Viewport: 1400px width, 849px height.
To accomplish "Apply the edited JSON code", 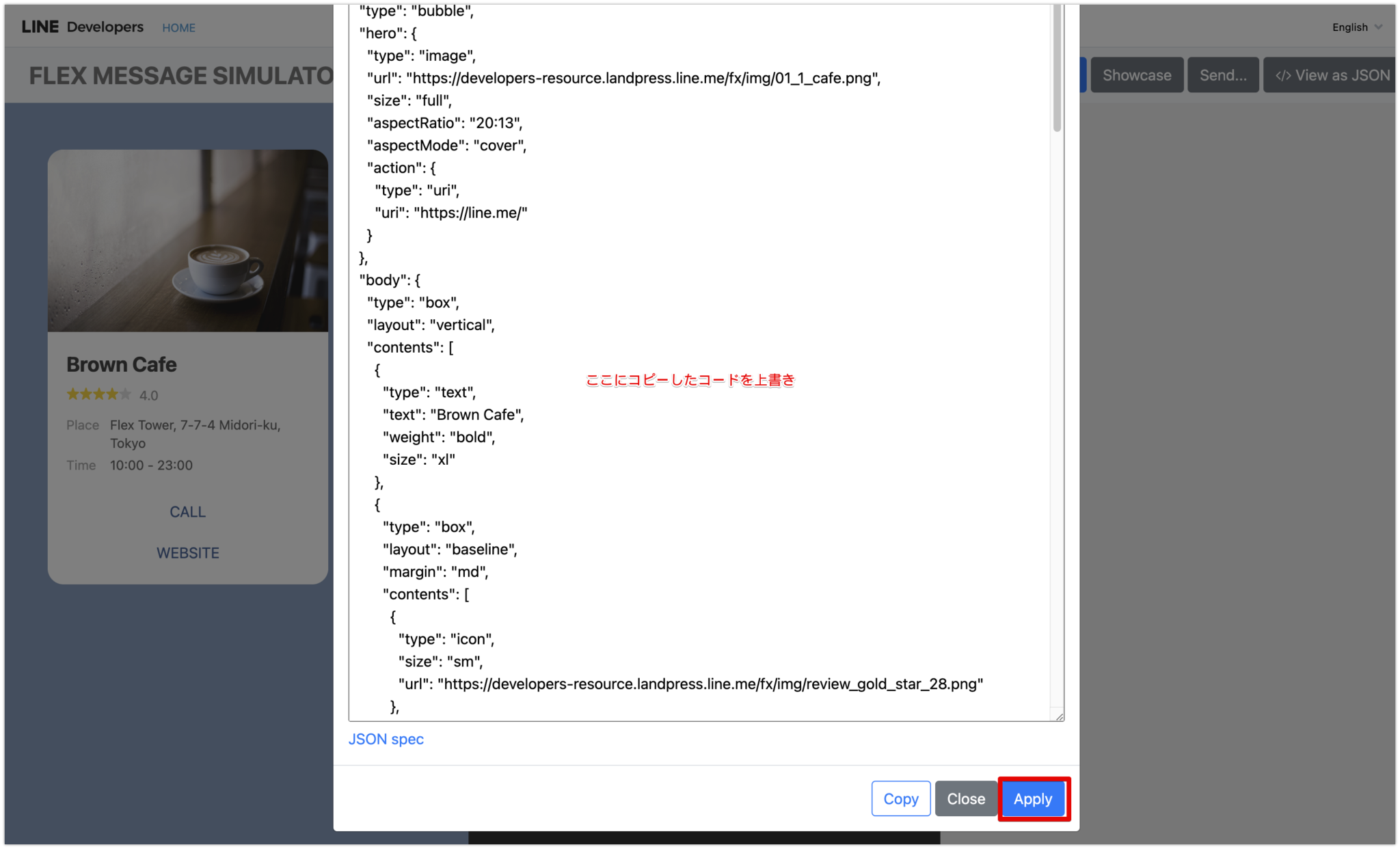I will tap(1033, 798).
